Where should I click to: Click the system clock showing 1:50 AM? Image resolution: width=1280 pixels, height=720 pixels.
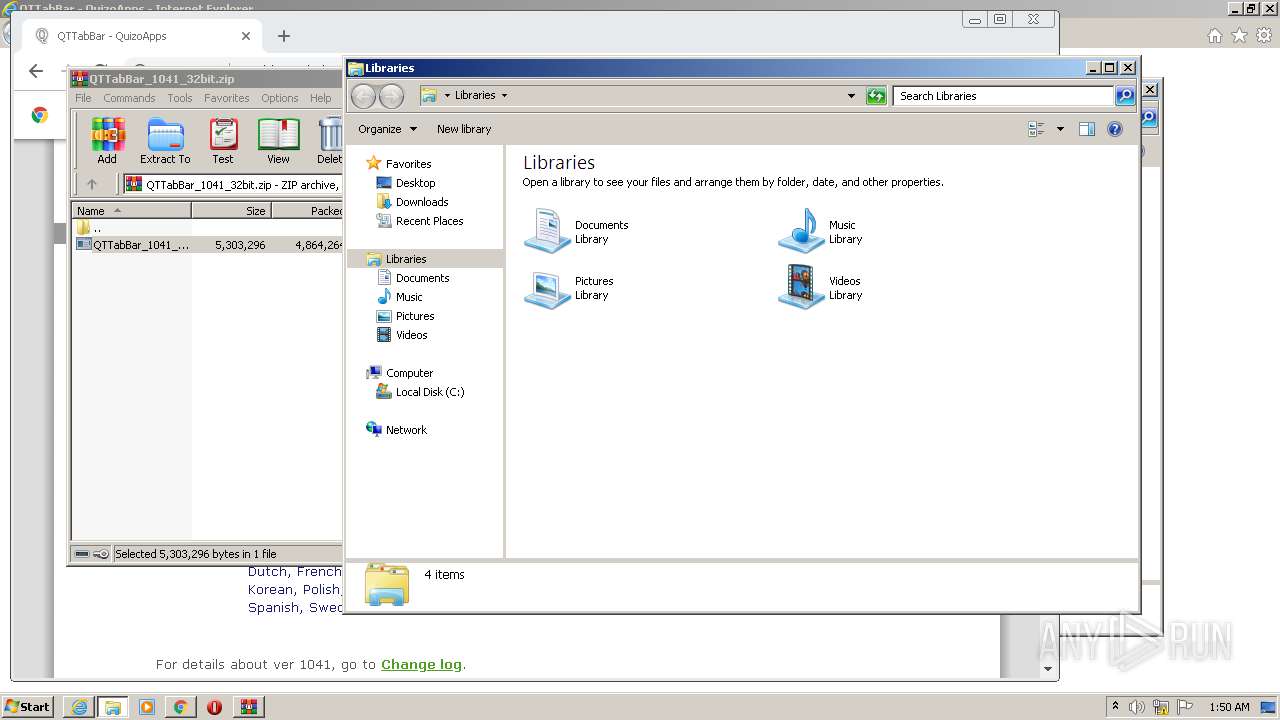[1229, 707]
